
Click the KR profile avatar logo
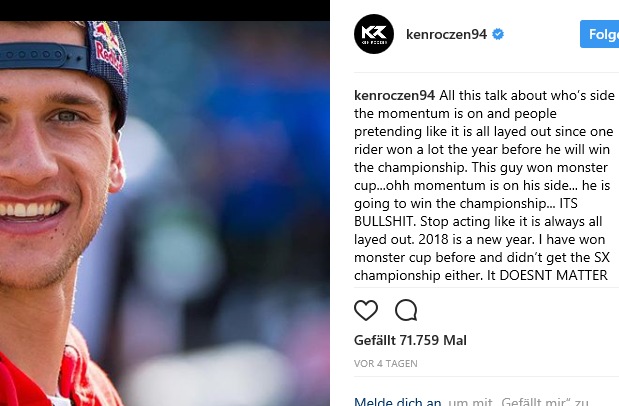(x=374, y=35)
